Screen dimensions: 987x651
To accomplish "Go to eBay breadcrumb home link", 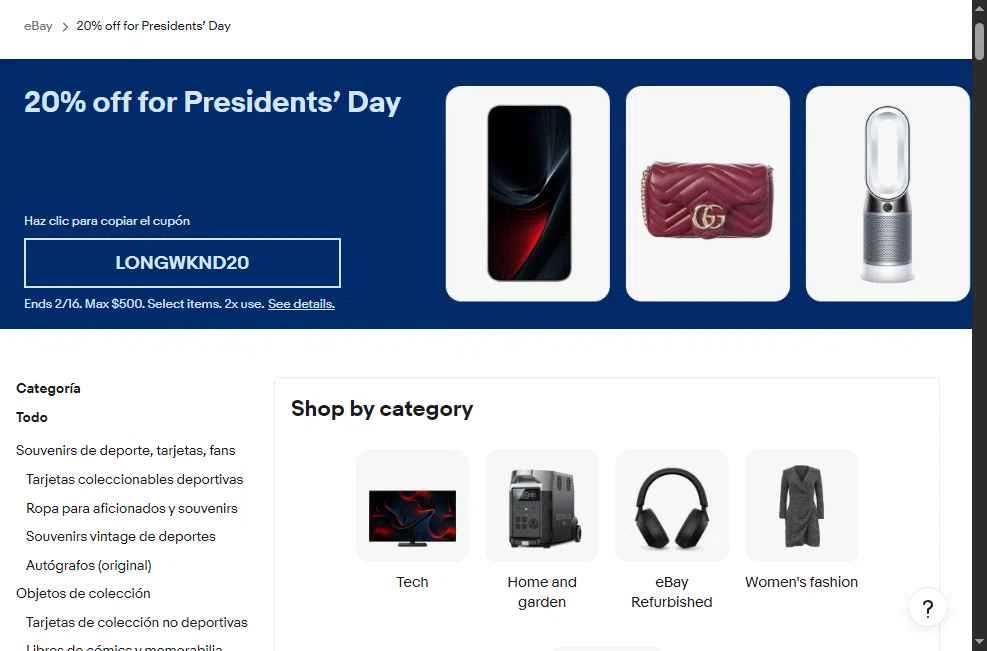I will click(x=38, y=26).
